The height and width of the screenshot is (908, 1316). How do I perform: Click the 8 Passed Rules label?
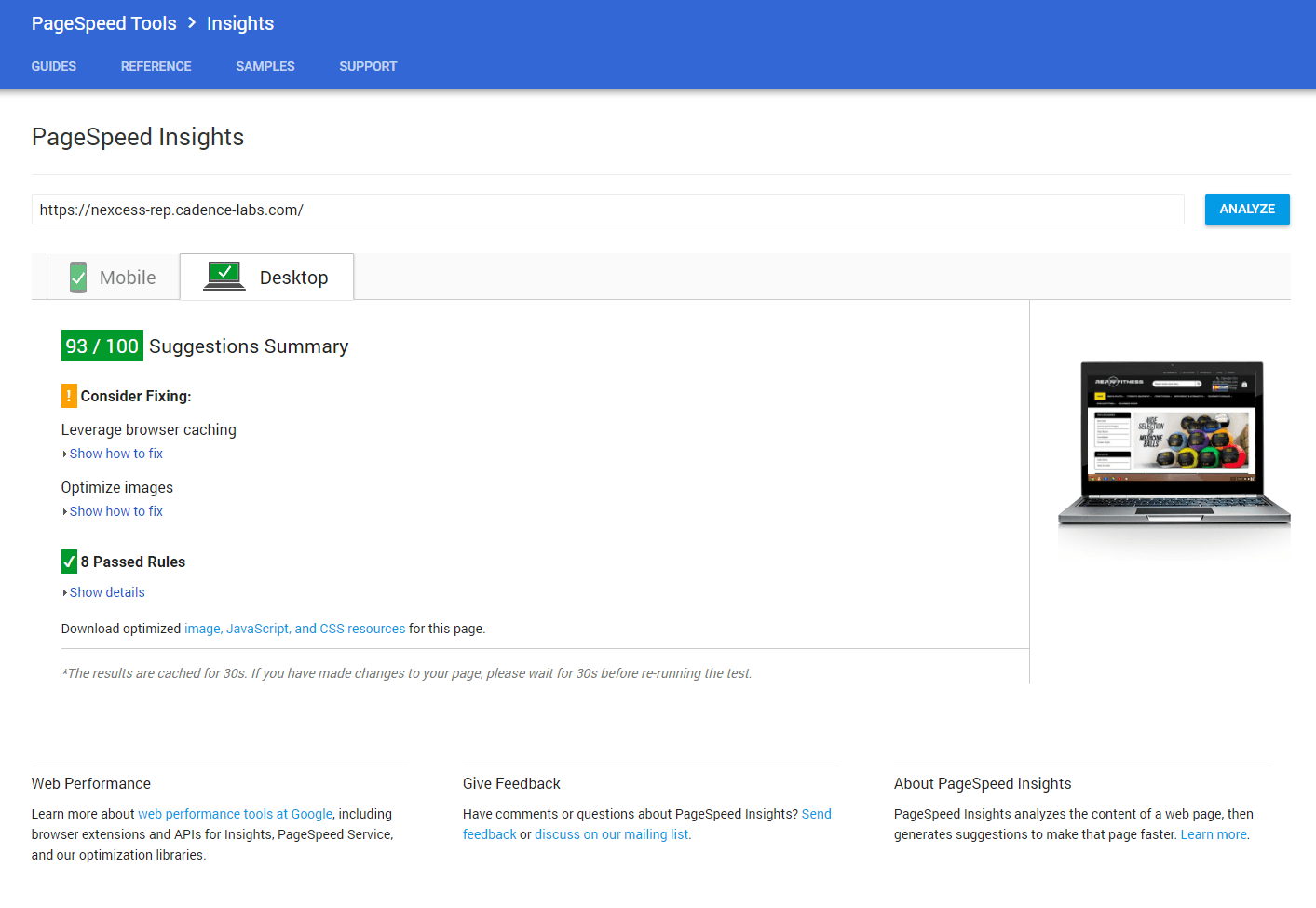[133, 562]
